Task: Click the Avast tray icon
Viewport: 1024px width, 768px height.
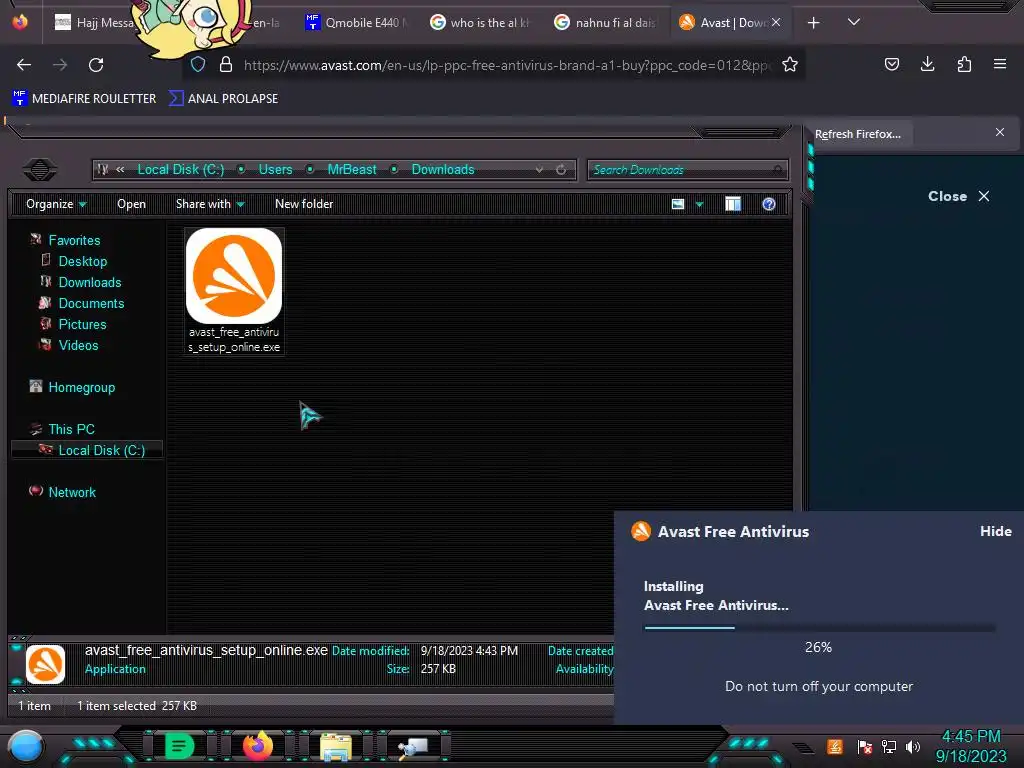Action: click(835, 746)
